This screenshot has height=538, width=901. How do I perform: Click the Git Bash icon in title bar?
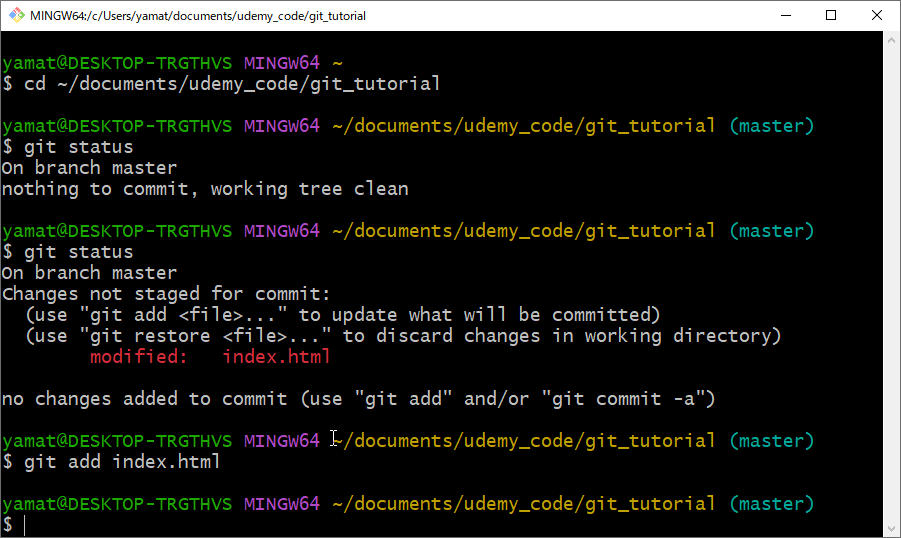tap(17, 16)
